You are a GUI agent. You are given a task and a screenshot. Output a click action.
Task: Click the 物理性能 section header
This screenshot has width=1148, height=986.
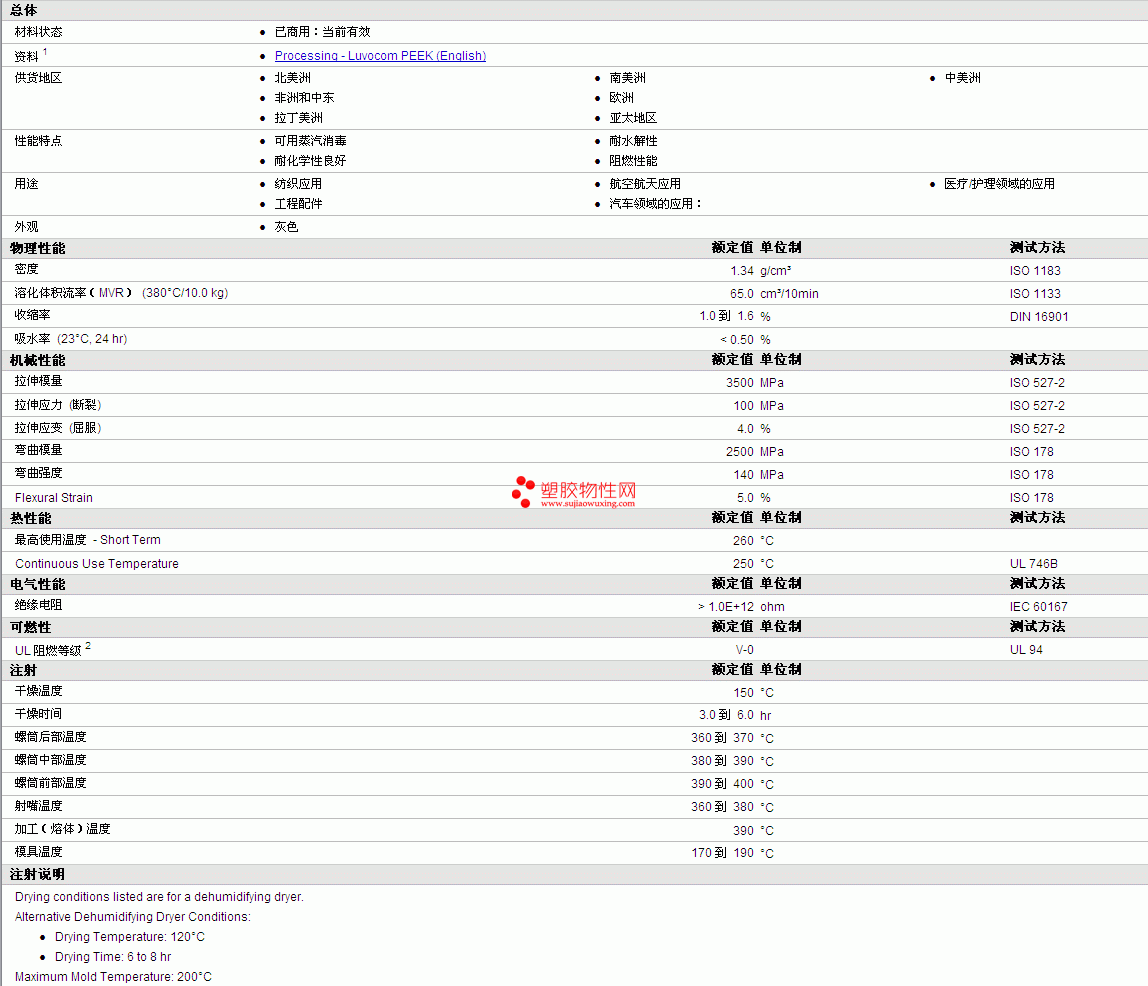pos(37,248)
